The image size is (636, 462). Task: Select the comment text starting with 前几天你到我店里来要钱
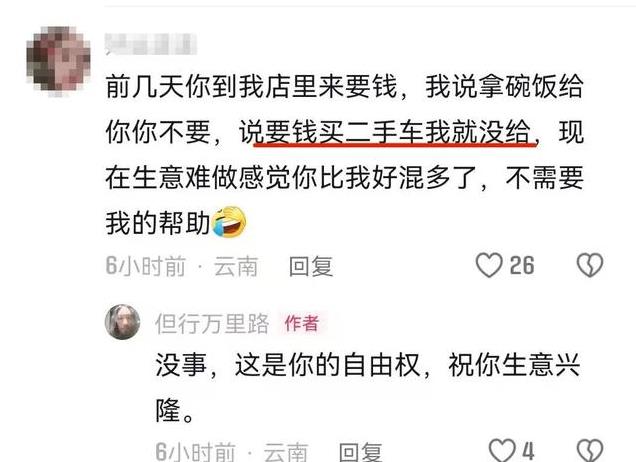pos(345,155)
